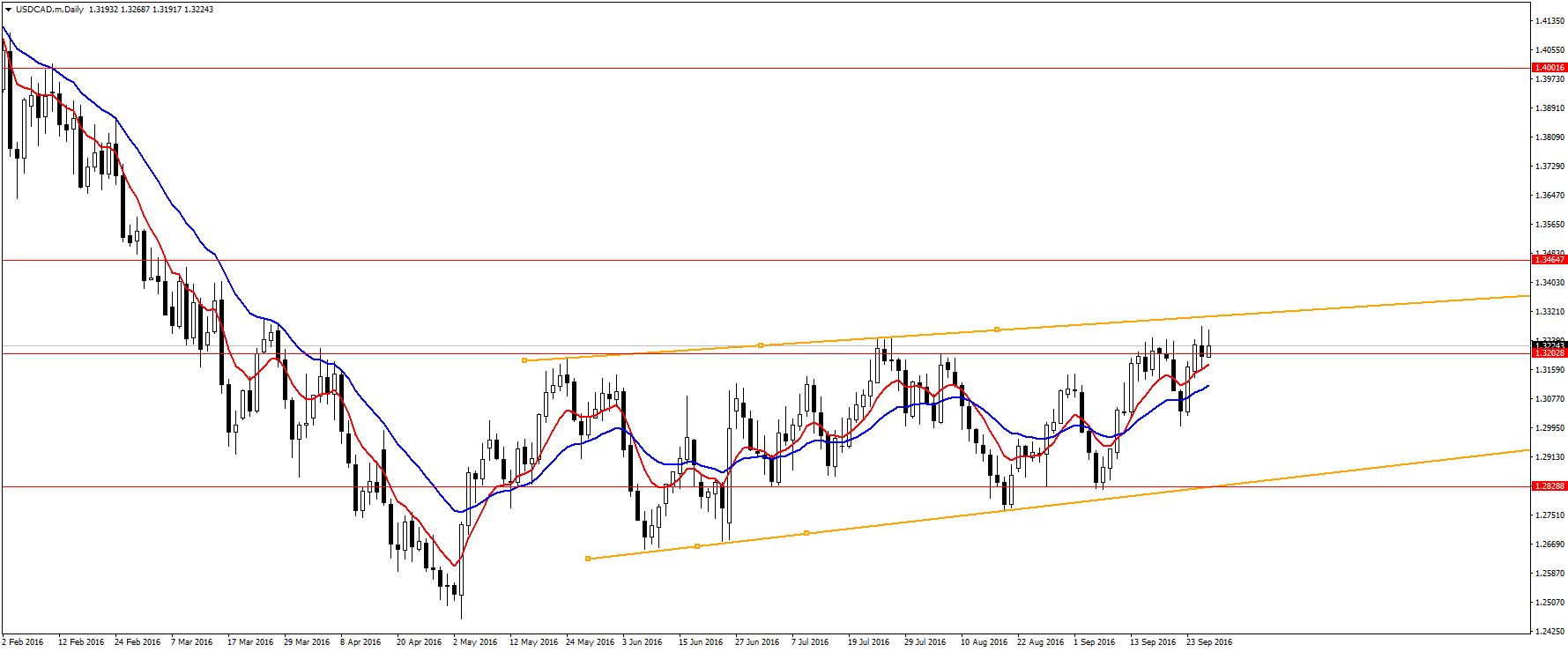
Task: Click the 1.40550 price scale label
Action: 1550,50
